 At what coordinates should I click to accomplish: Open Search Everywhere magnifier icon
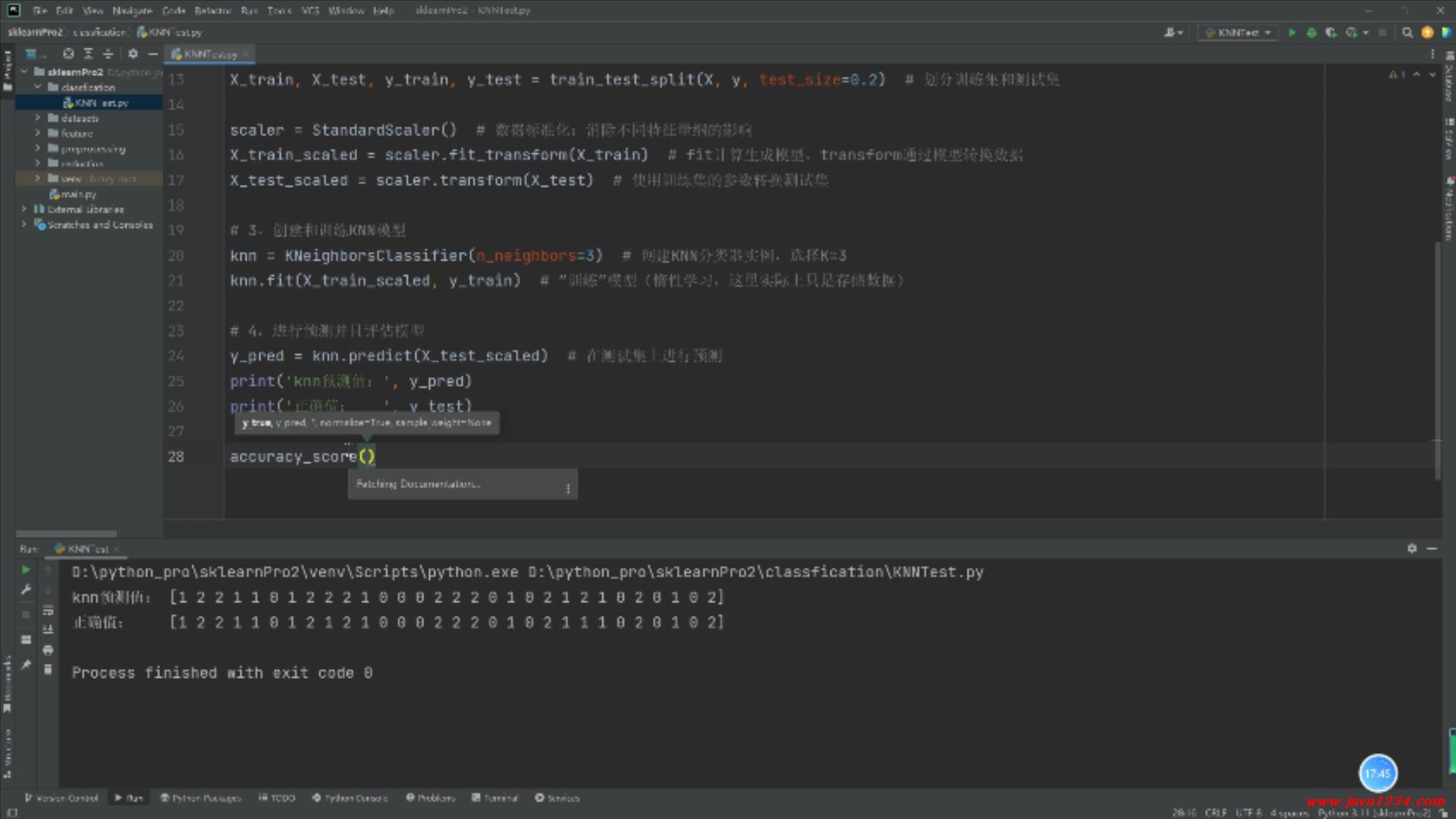point(1407,33)
